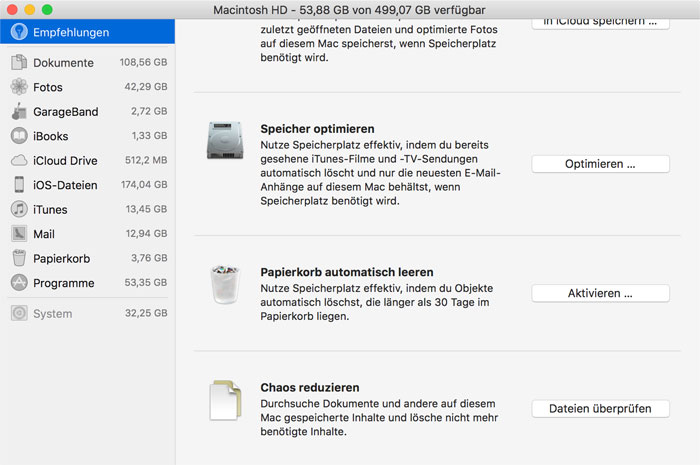
Task: Select the Empfehlungen lightbulb icon
Action: tap(19, 32)
